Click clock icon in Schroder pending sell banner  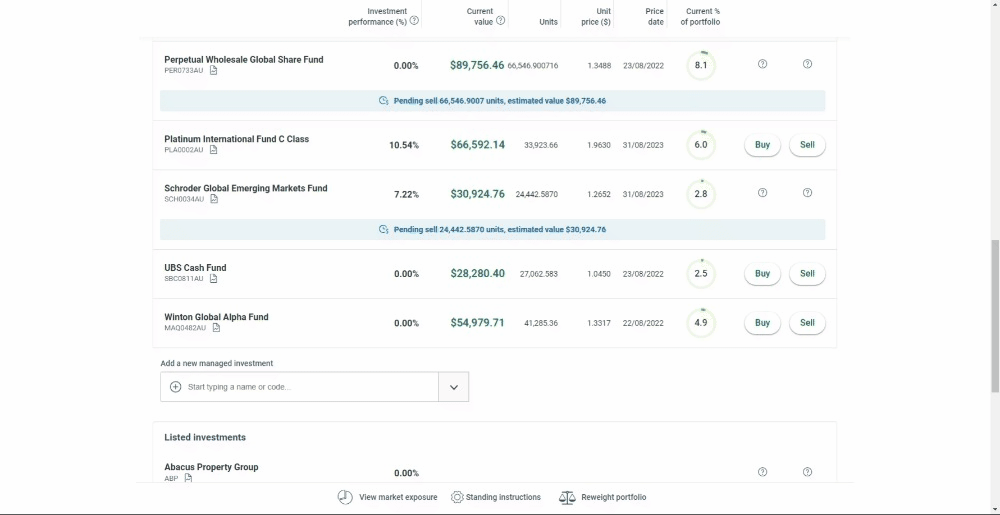pyautogui.click(x=384, y=229)
